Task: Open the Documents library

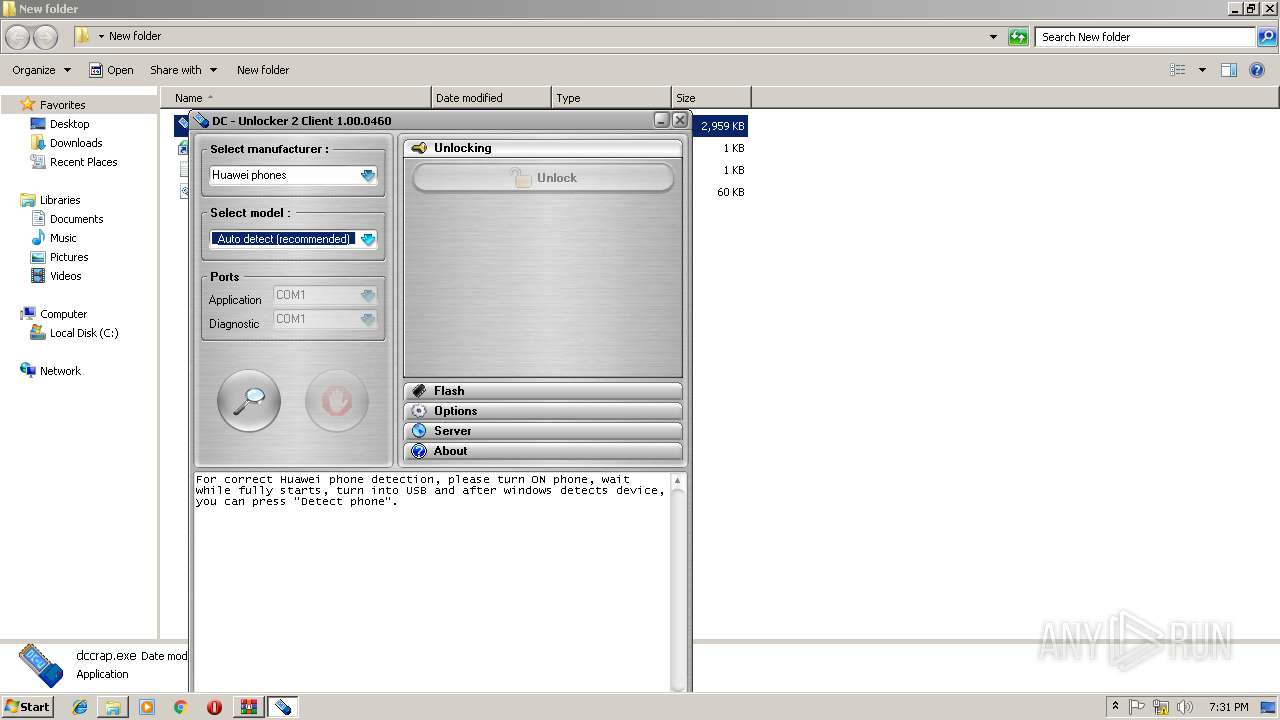Action: (76, 219)
